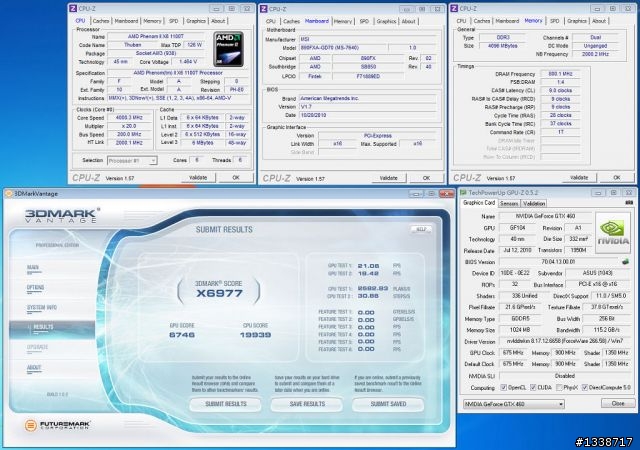
Task: Minimize the GPU-Z window
Action: click(x=598, y=193)
